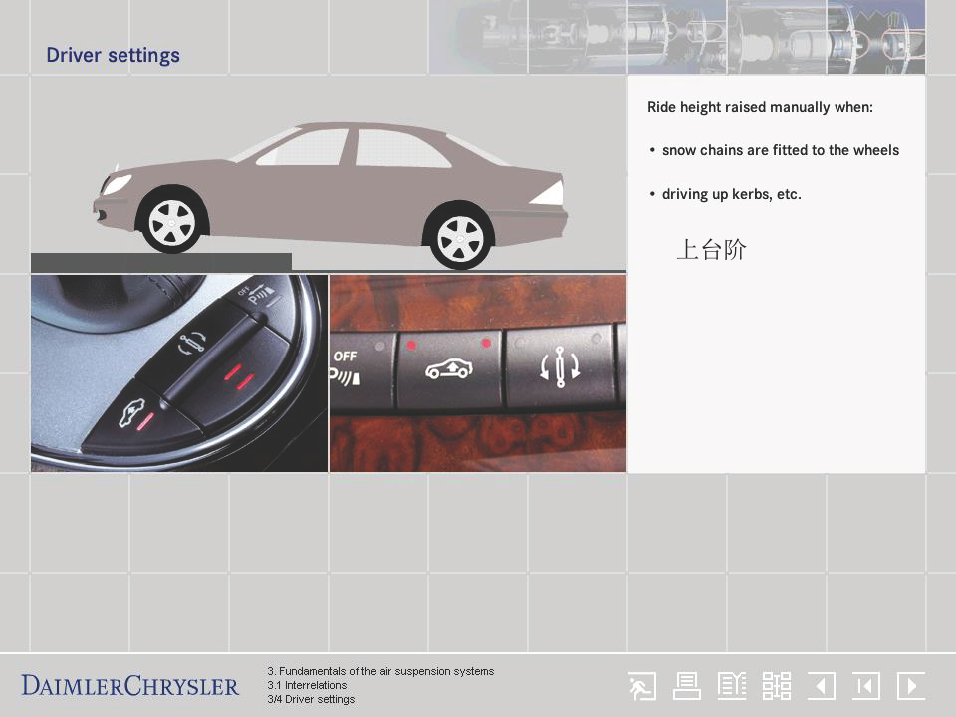
Task: Click the 'Driver settings' page heading
Action: coord(113,55)
